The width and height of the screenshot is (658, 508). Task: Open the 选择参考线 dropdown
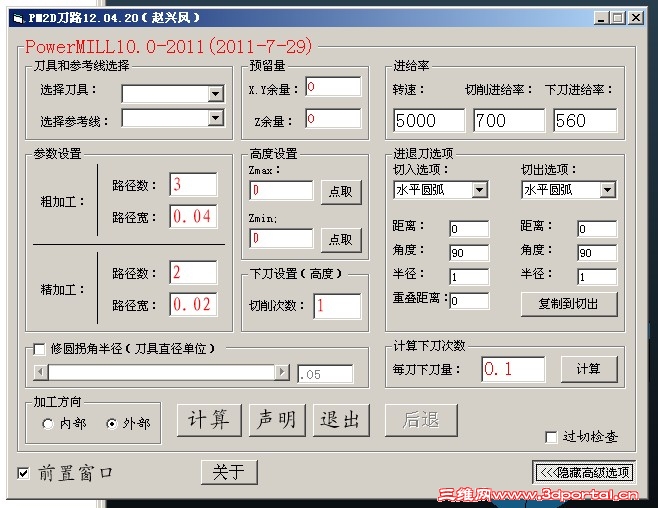216,118
